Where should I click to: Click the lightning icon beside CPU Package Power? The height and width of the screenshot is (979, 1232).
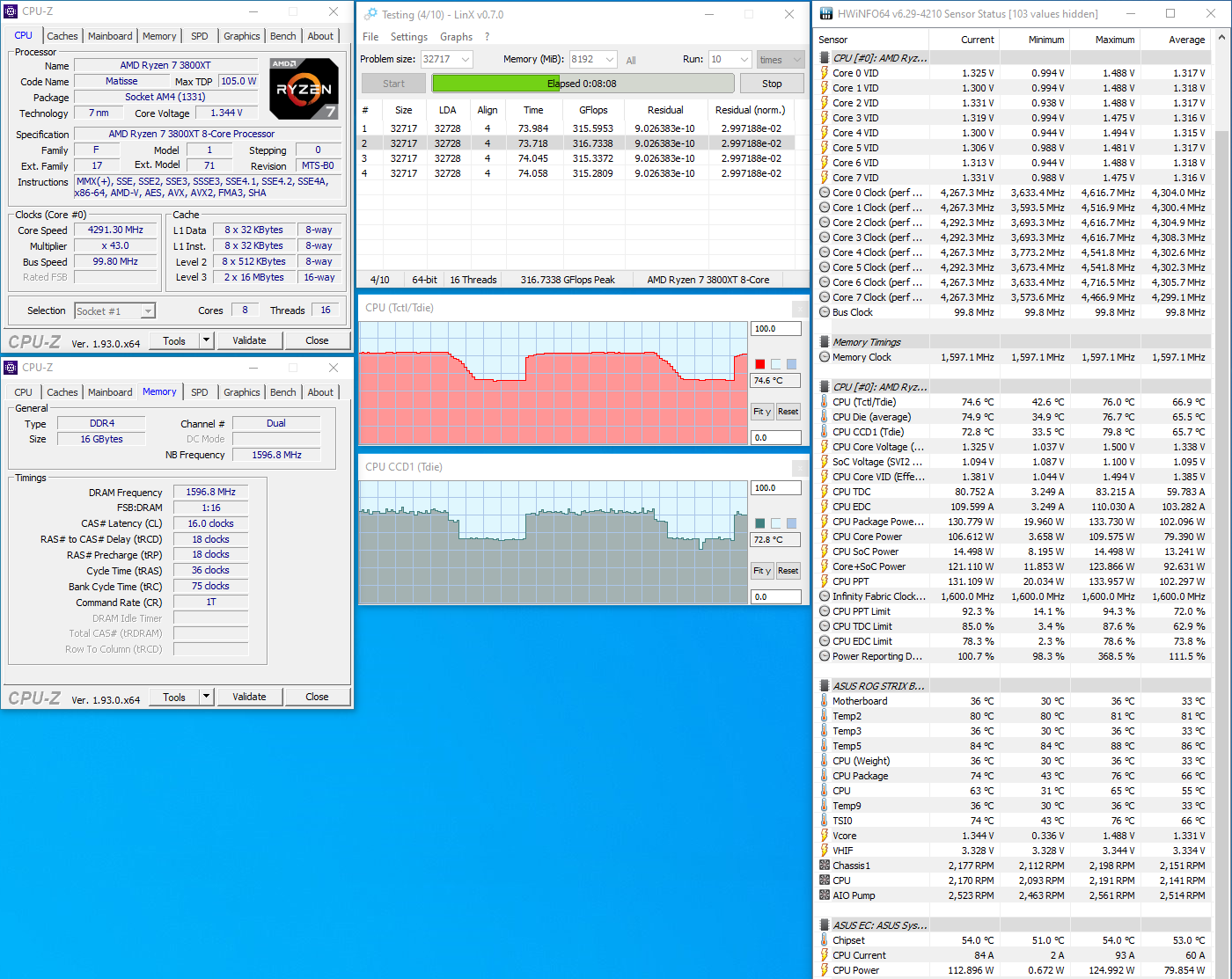click(x=825, y=522)
